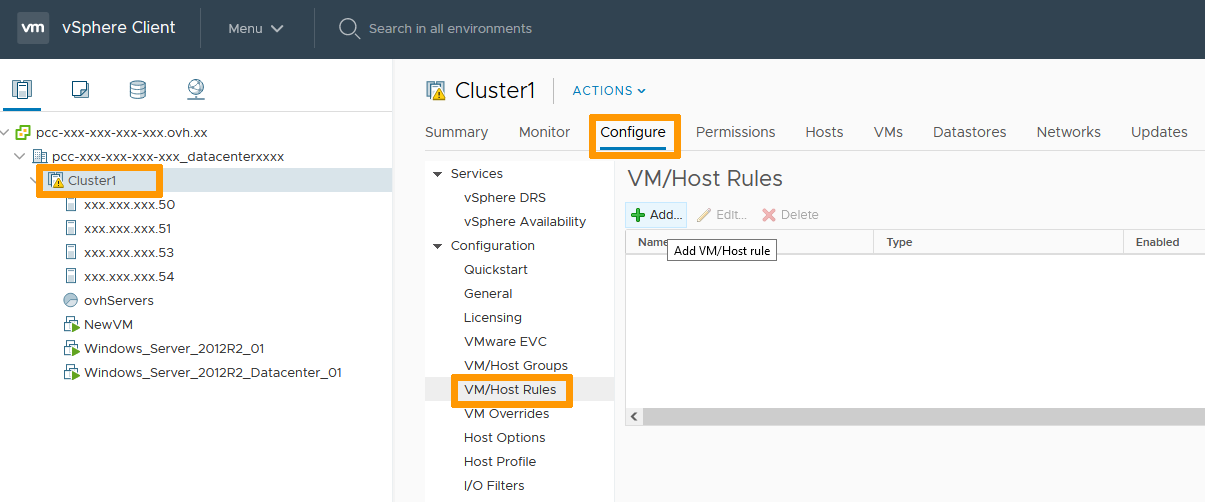Screen dimensions: 1205x502
Task: Select host xxx.xxx.xxx.50 in tree
Action: (129, 204)
